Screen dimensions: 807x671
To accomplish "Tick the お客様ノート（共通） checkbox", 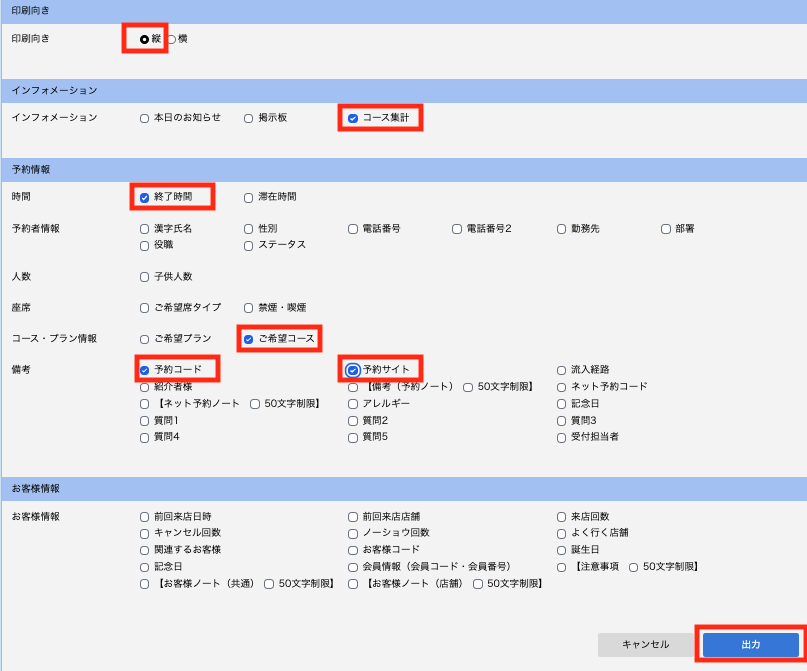I will click(x=144, y=584).
